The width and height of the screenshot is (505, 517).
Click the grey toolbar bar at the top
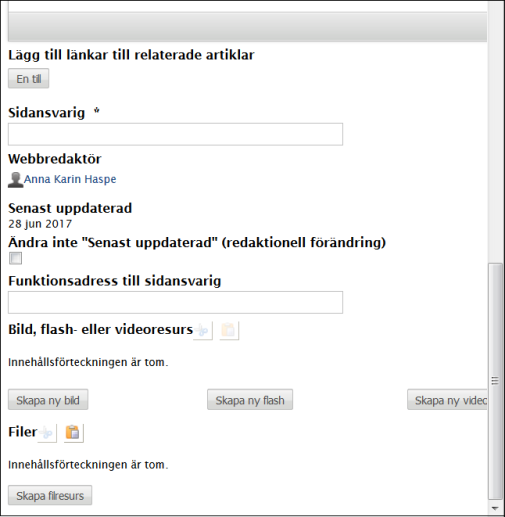[x=247, y=27]
